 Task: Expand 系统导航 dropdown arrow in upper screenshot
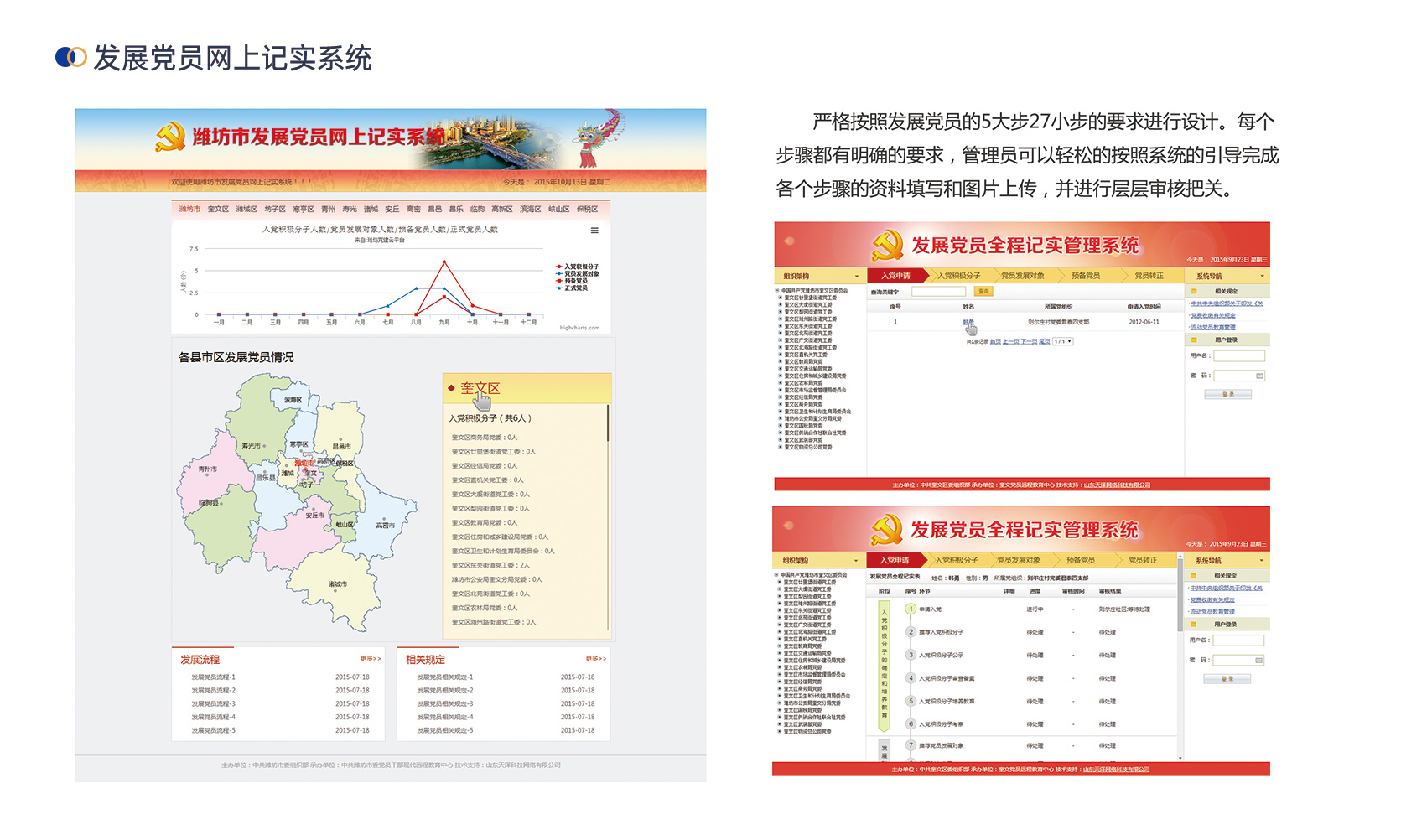click(1262, 277)
